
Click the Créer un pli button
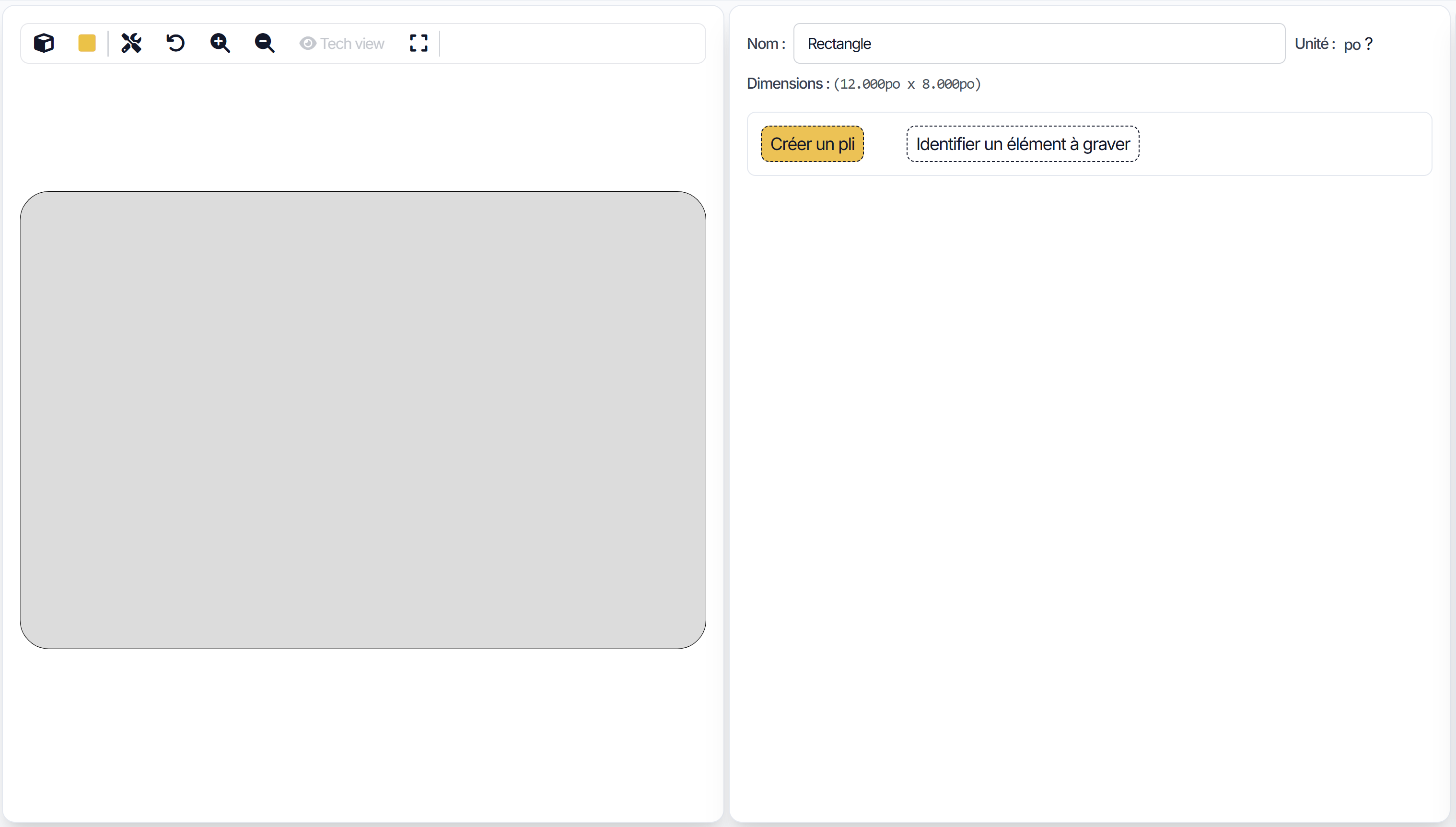click(x=812, y=144)
